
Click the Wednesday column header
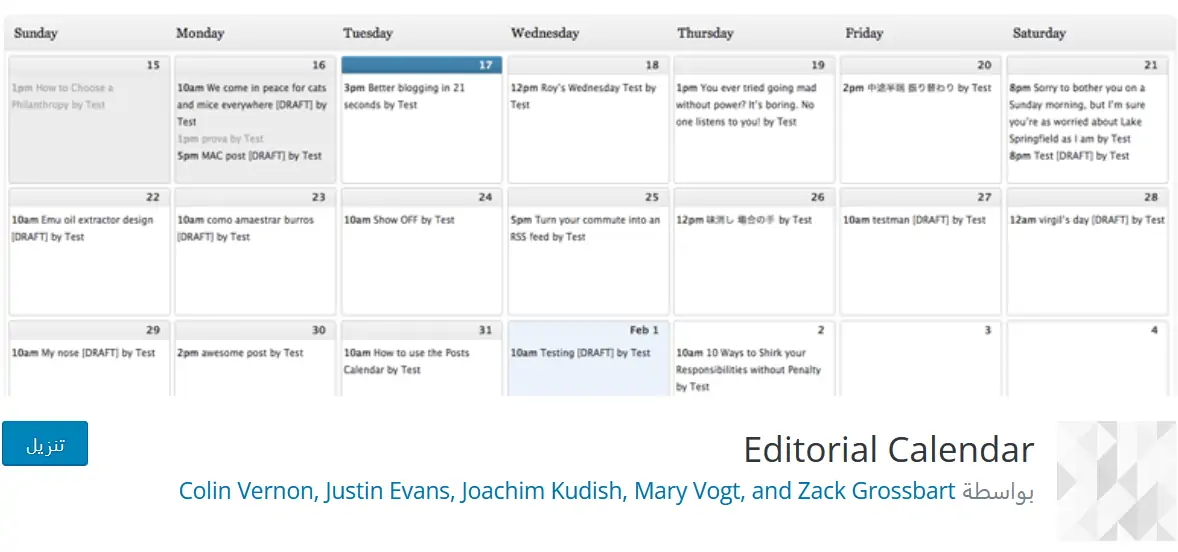(546, 33)
